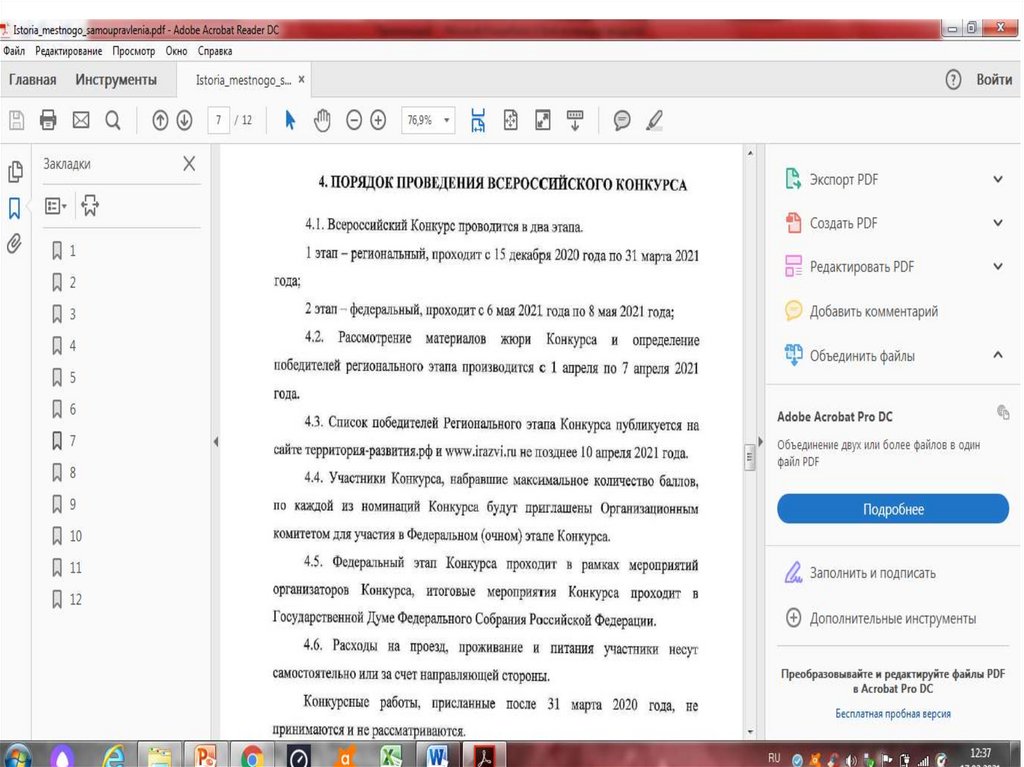Switch to the Инструменты tab
Screen dimensions: 1024x767
[116, 80]
